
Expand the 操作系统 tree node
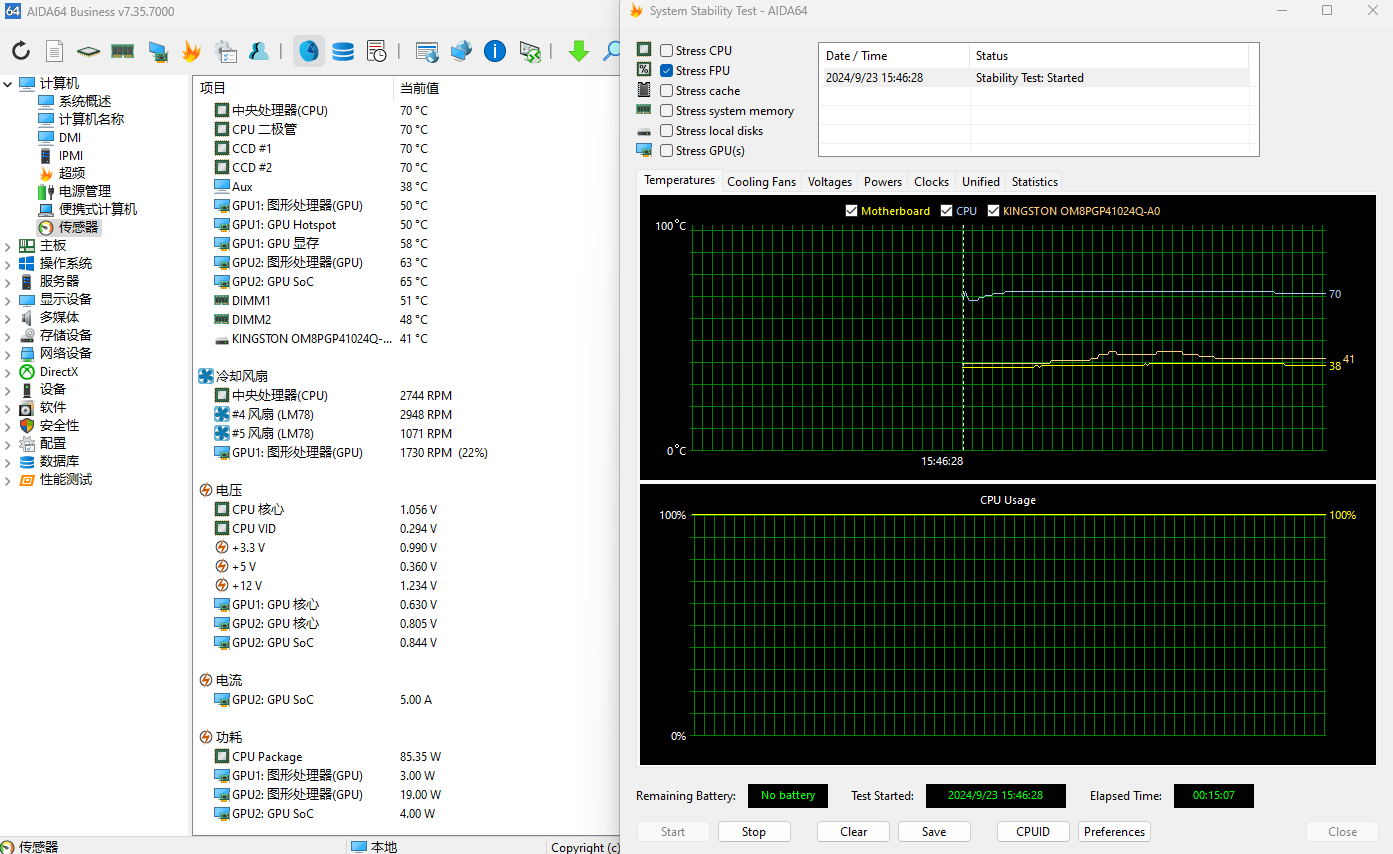[x=8, y=264]
